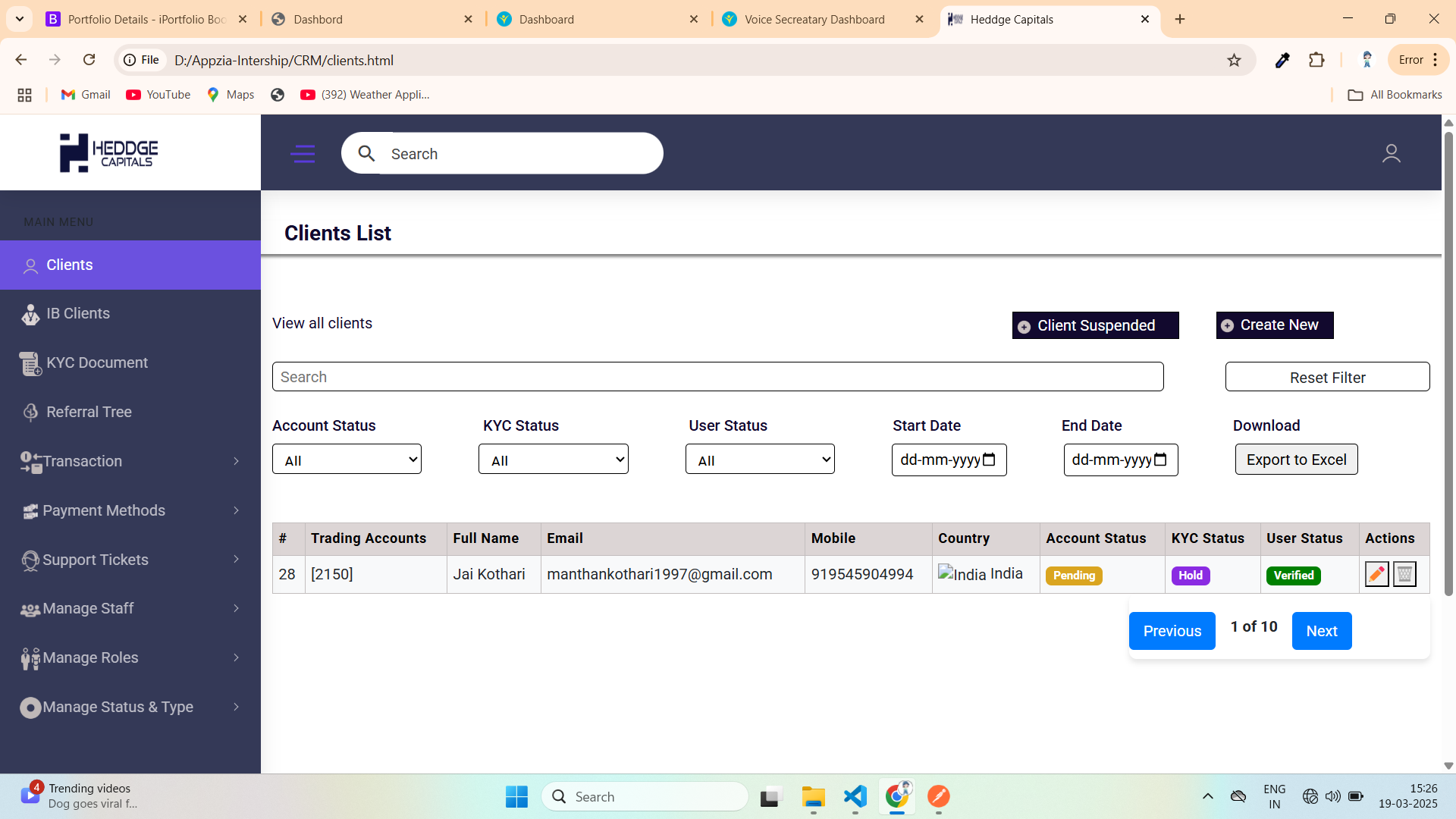Click the Pending account status badge
This screenshot has height=819, width=1456.
tap(1074, 576)
